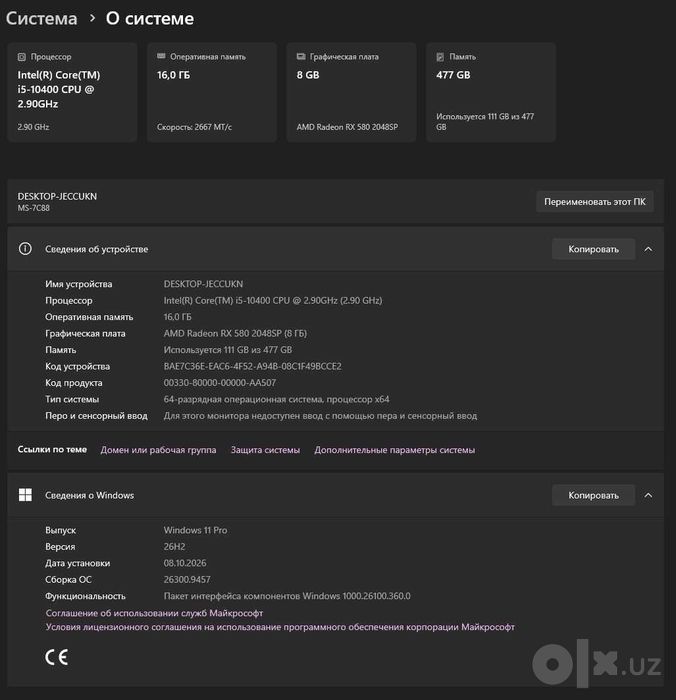This screenshot has width=676, height=700.
Task: Collapse the Сведения об устройстве section chevron
Action: [x=648, y=249]
